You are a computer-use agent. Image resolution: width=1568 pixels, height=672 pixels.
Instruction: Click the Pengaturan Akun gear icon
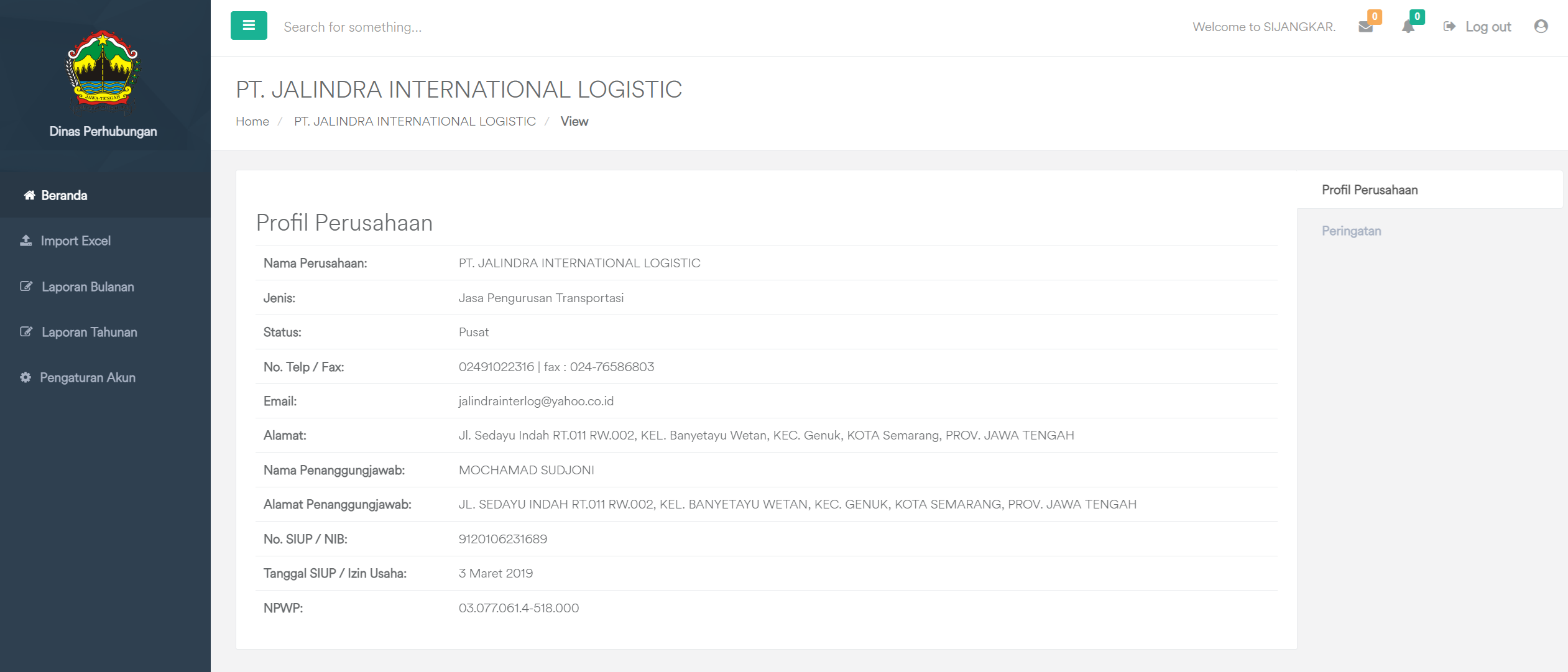25,377
